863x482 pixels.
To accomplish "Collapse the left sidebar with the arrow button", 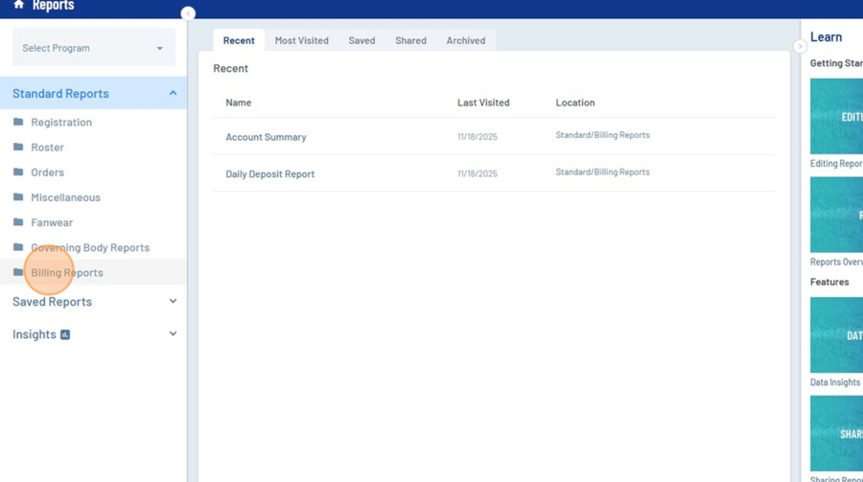I will (x=188, y=14).
